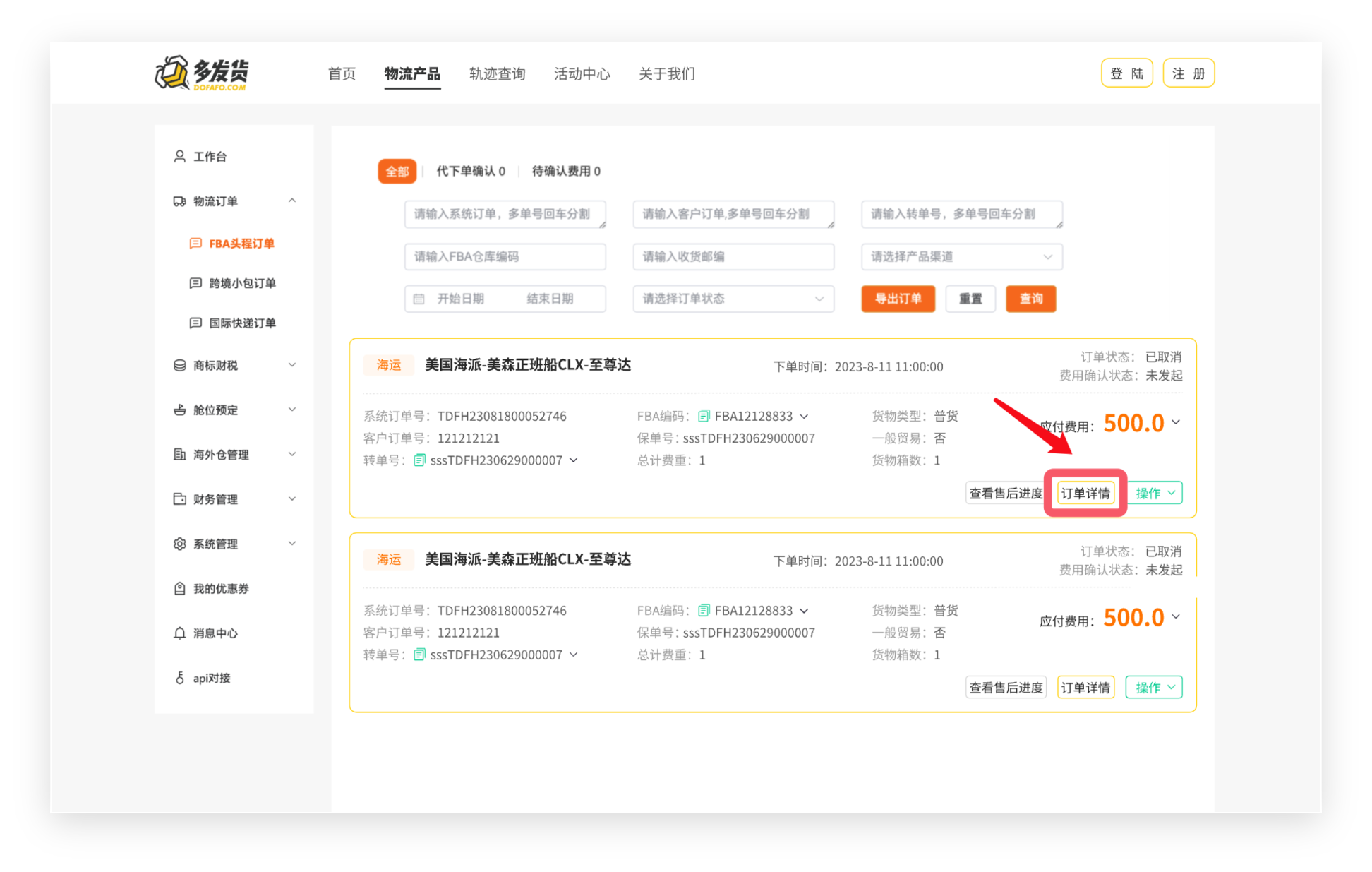Select the 待确认费用 0 tab
Screen dimensions: 1372x872
coord(565,171)
